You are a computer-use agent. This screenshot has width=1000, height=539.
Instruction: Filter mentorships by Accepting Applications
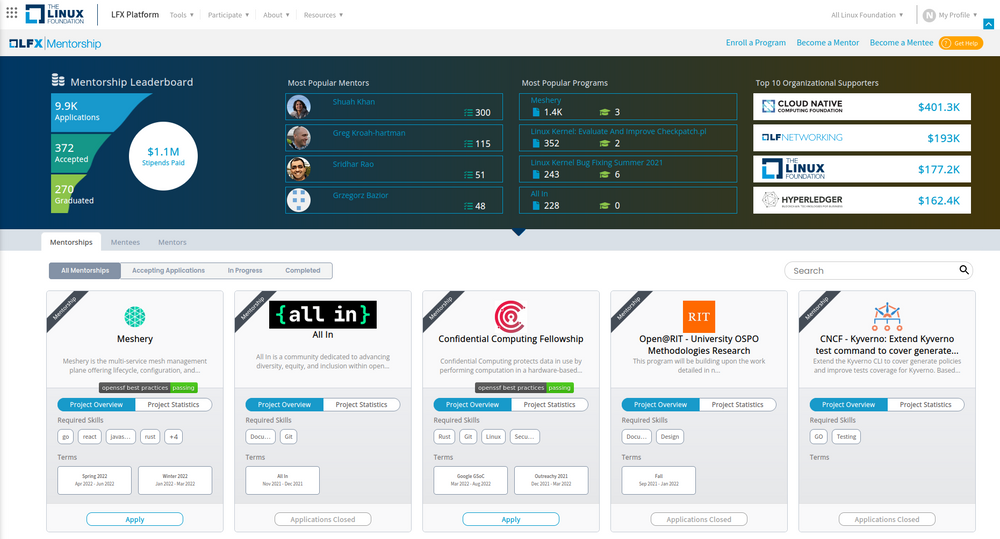[168, 271]
